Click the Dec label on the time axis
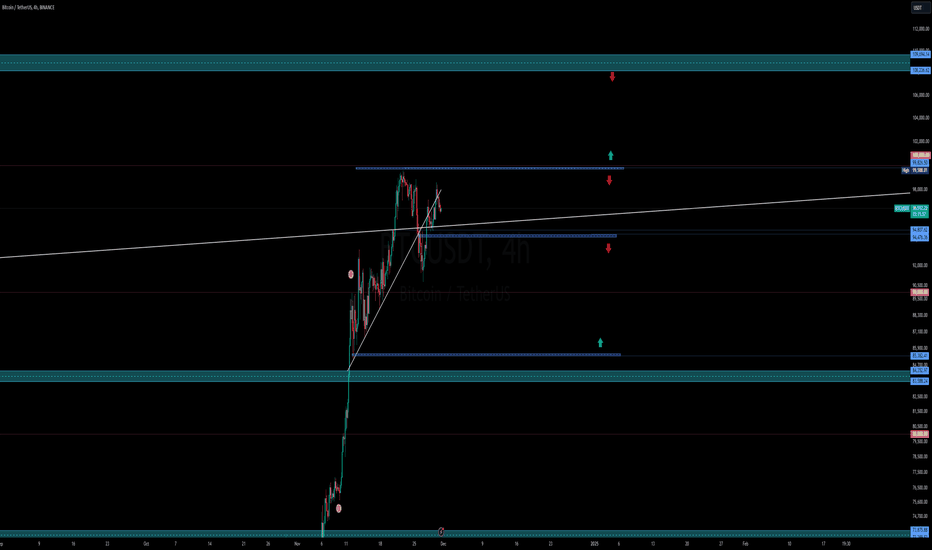This screenshot has height=550, width=932. click(x=443, y=543)
